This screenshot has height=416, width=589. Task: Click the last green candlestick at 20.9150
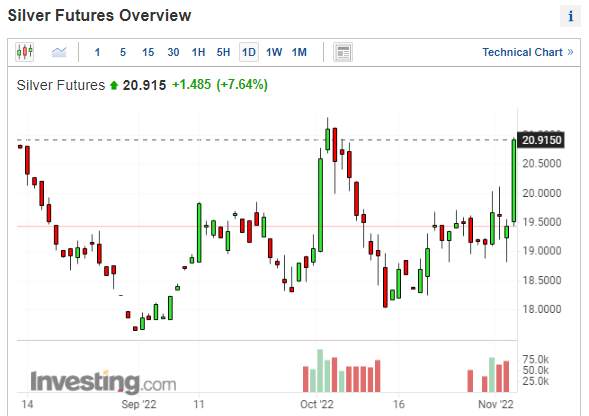513,180
